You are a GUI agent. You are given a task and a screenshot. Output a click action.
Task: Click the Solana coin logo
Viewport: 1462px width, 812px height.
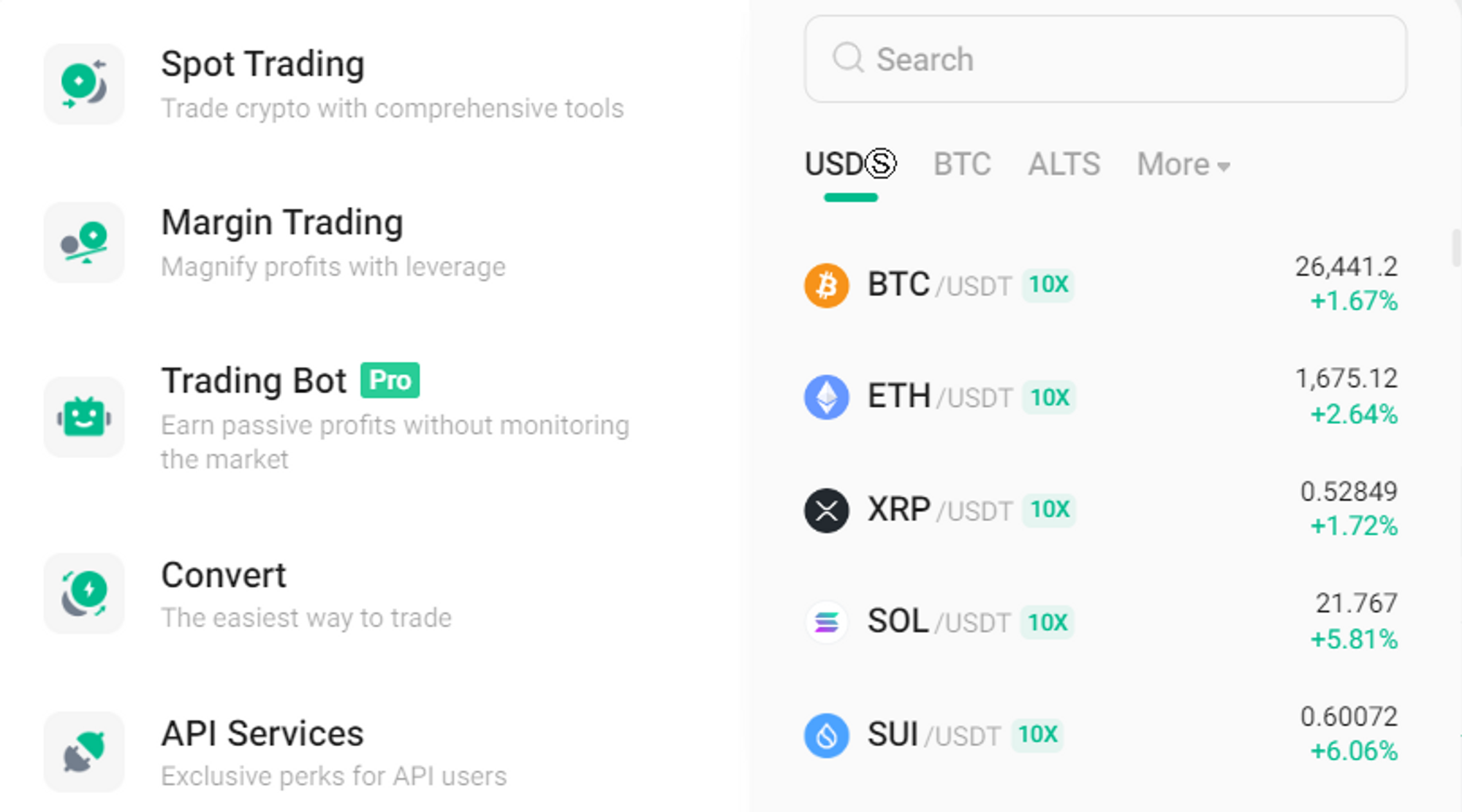pyautogui.click(x=825, y=622)
